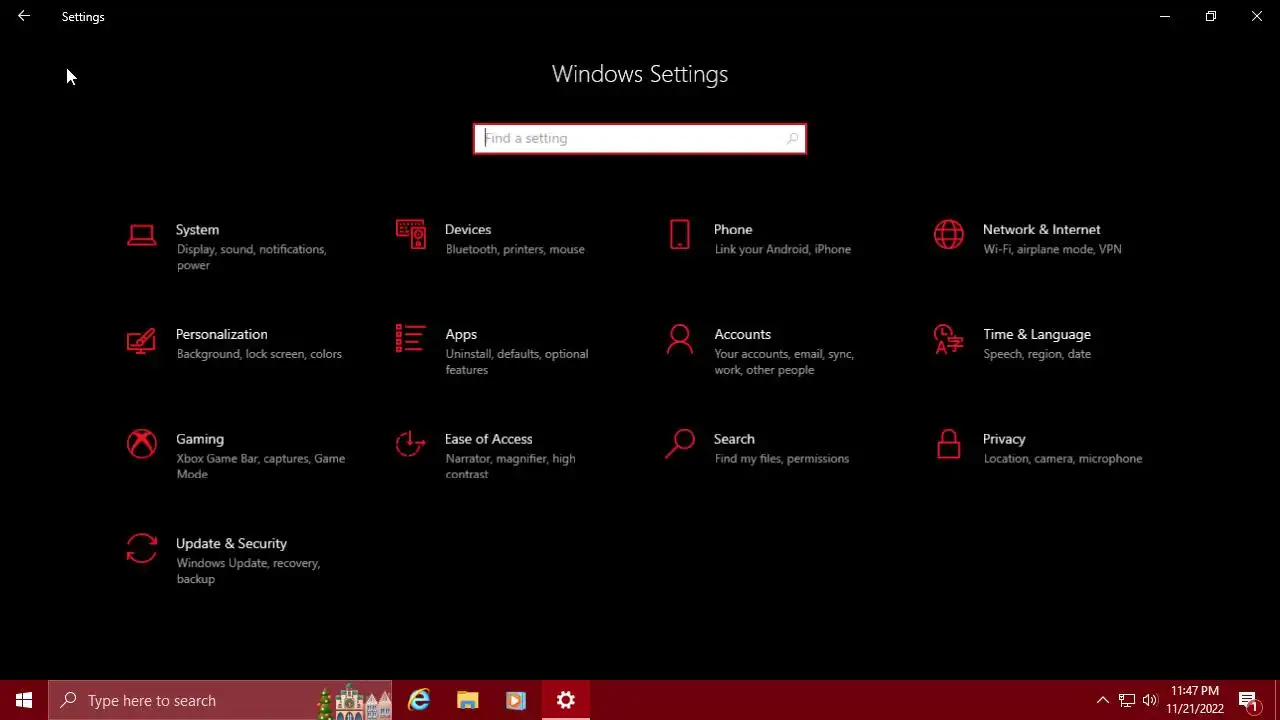Open the Search magnifier category icon
The height and width of the screenshot is (720, 1280).
pos(680,444)
